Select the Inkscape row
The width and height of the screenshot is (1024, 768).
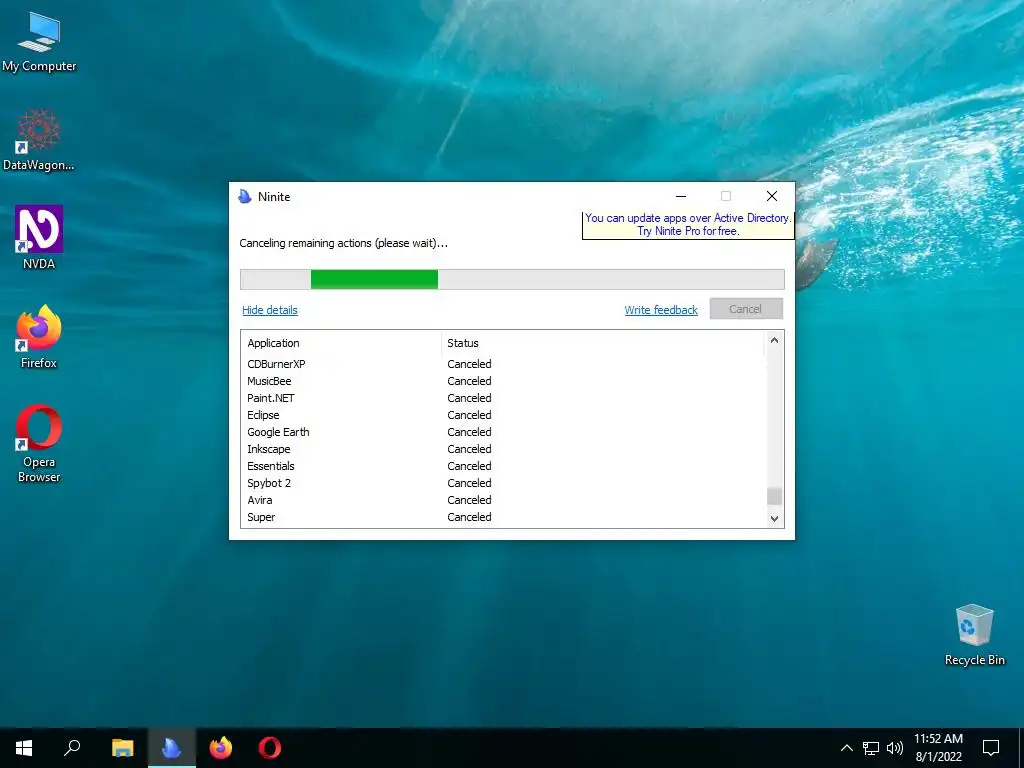(504, 449)
